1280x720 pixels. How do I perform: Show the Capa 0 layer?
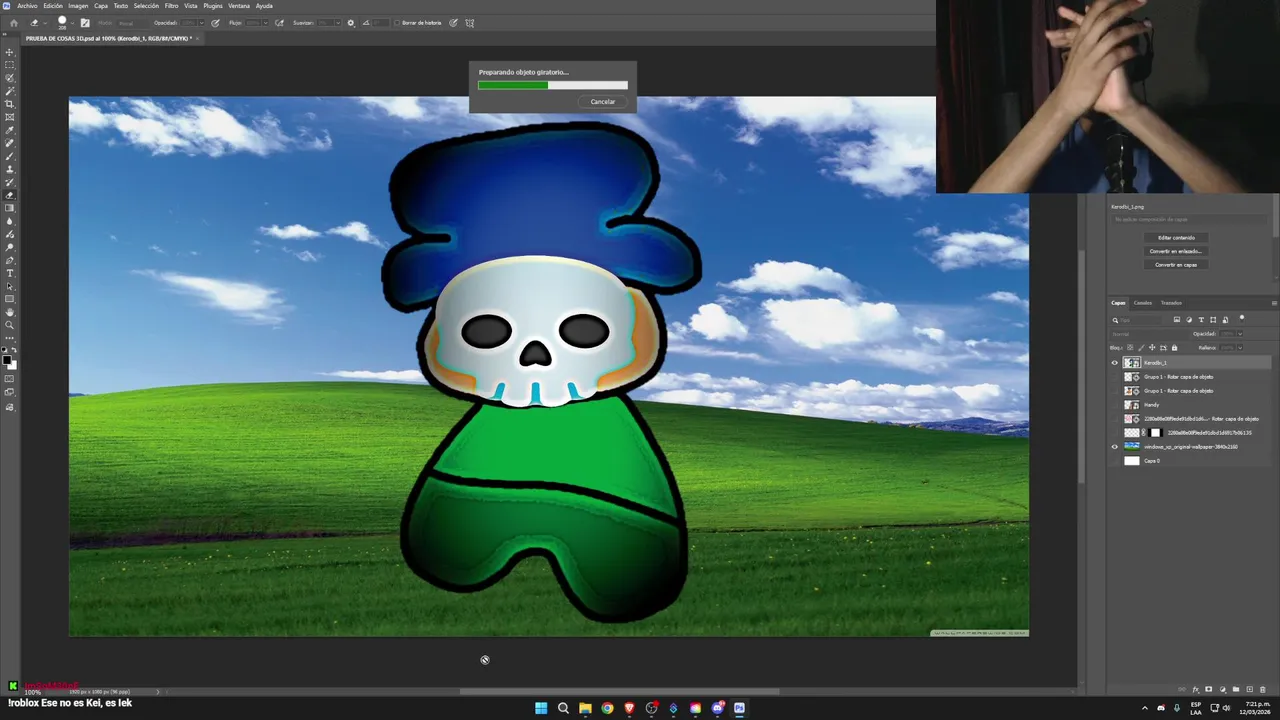pyautogui.click(x=1115, y=461)
